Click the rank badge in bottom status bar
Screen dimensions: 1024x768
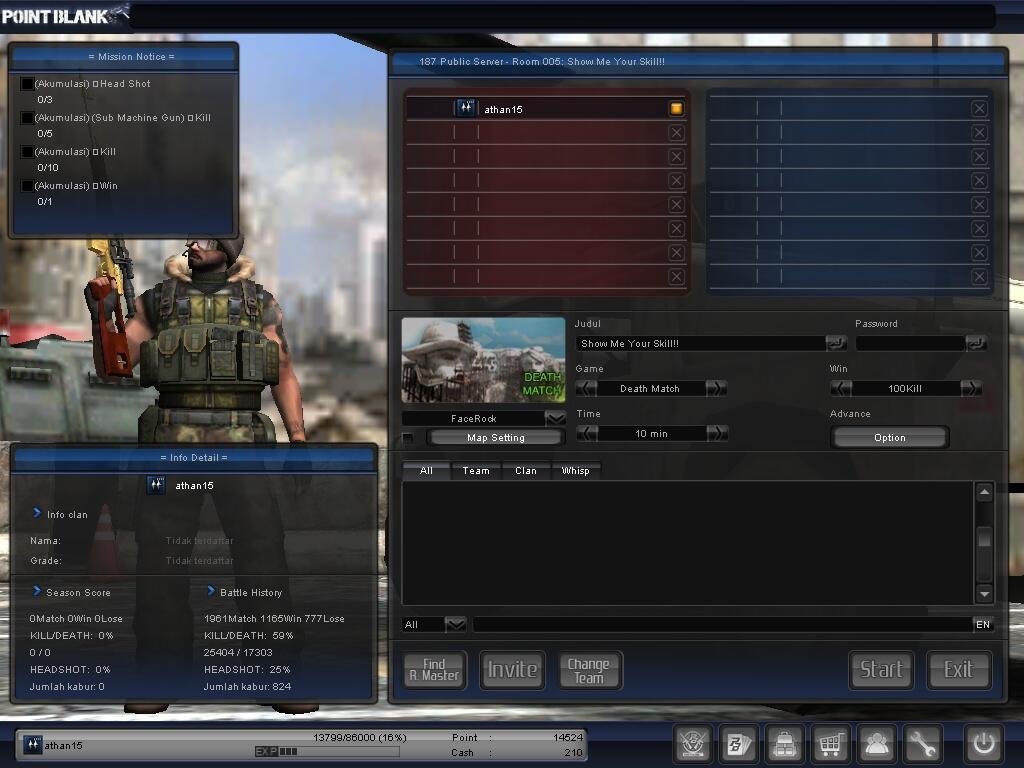click(33, 744)
